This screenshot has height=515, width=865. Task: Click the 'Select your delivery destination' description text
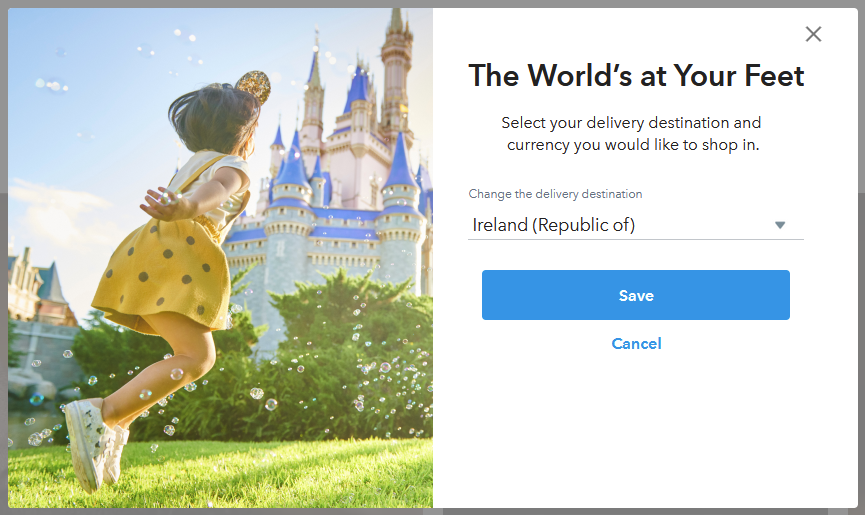click(x=632, y=133)
